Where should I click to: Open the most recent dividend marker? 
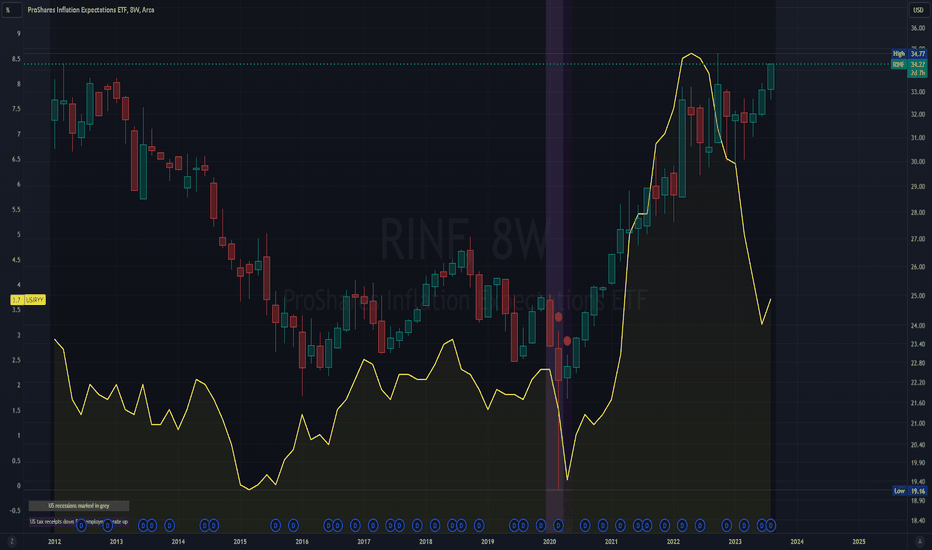point(771,526)
